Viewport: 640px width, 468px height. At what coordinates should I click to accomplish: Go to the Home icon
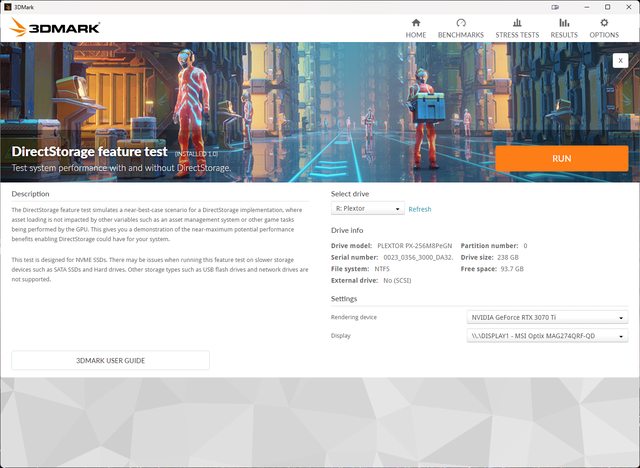[416, 22]
